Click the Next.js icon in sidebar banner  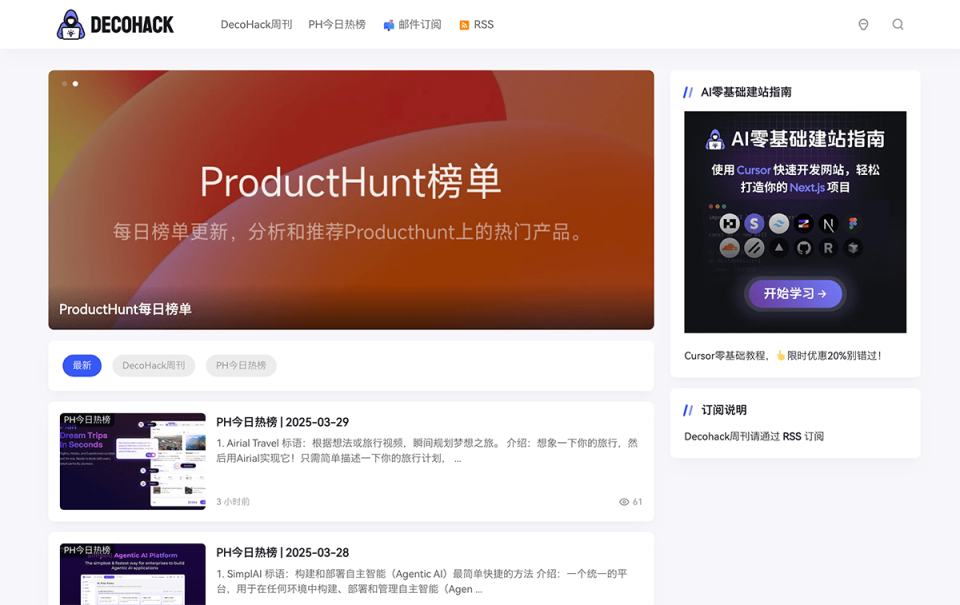829,223
